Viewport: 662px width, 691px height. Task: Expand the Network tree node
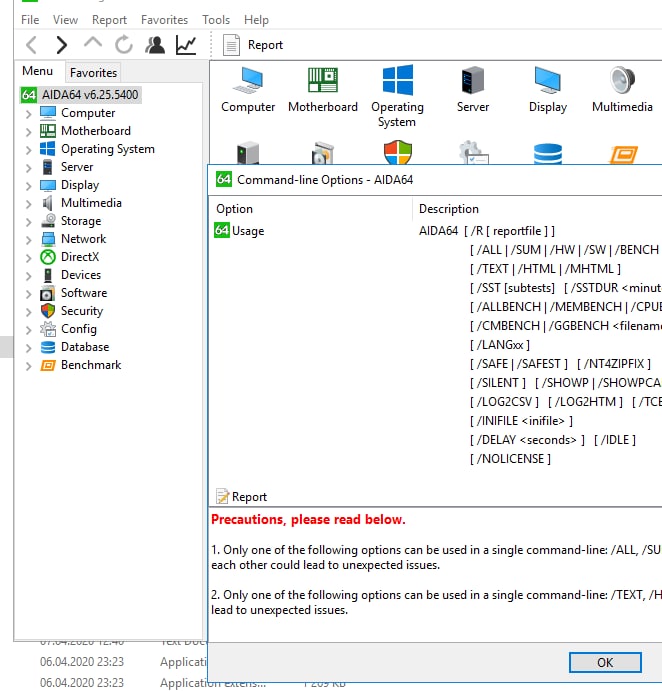(x=29, y=240)
